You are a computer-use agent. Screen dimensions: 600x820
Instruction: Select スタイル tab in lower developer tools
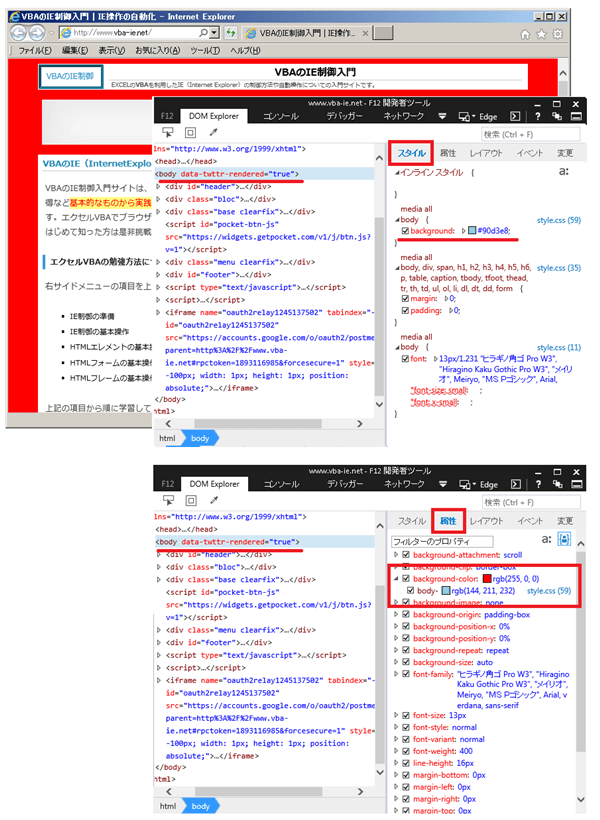point(411,521)
